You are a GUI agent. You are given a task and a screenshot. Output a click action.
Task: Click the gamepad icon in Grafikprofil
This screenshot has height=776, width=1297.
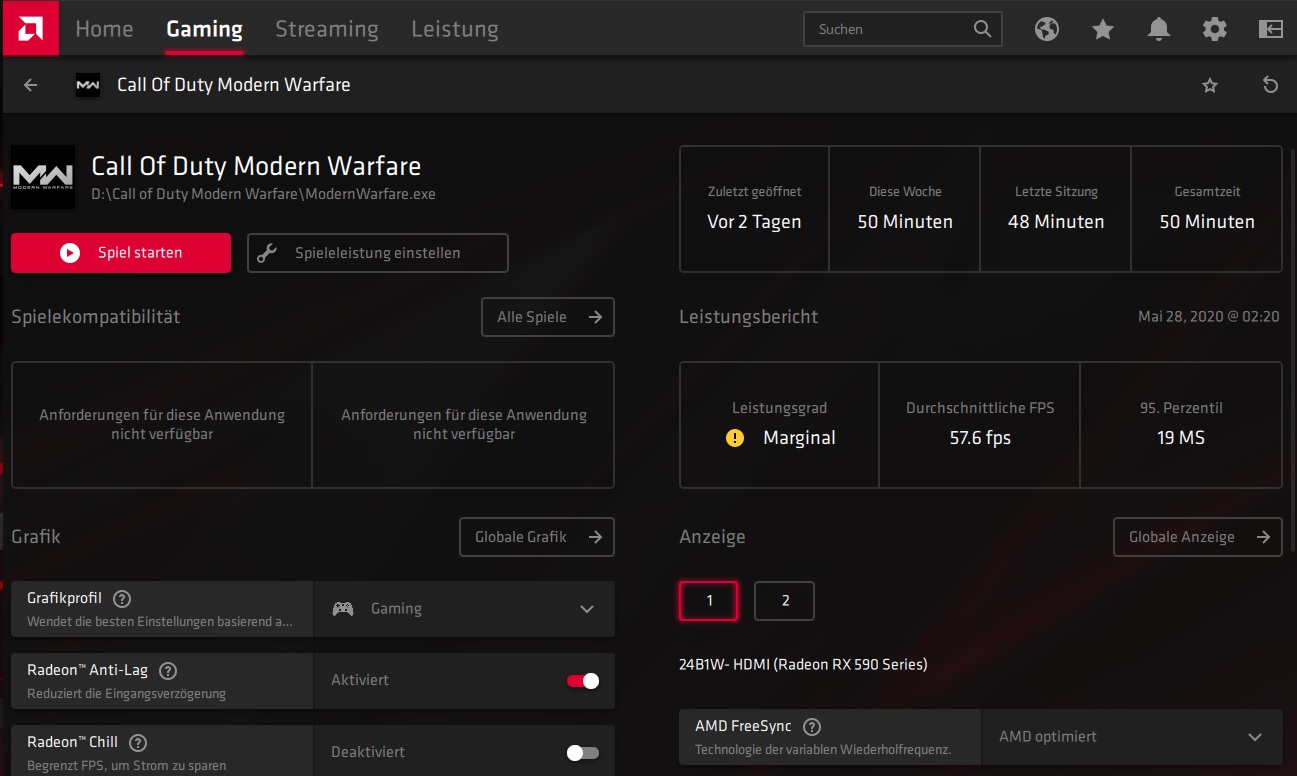click(x=343, y=608)
